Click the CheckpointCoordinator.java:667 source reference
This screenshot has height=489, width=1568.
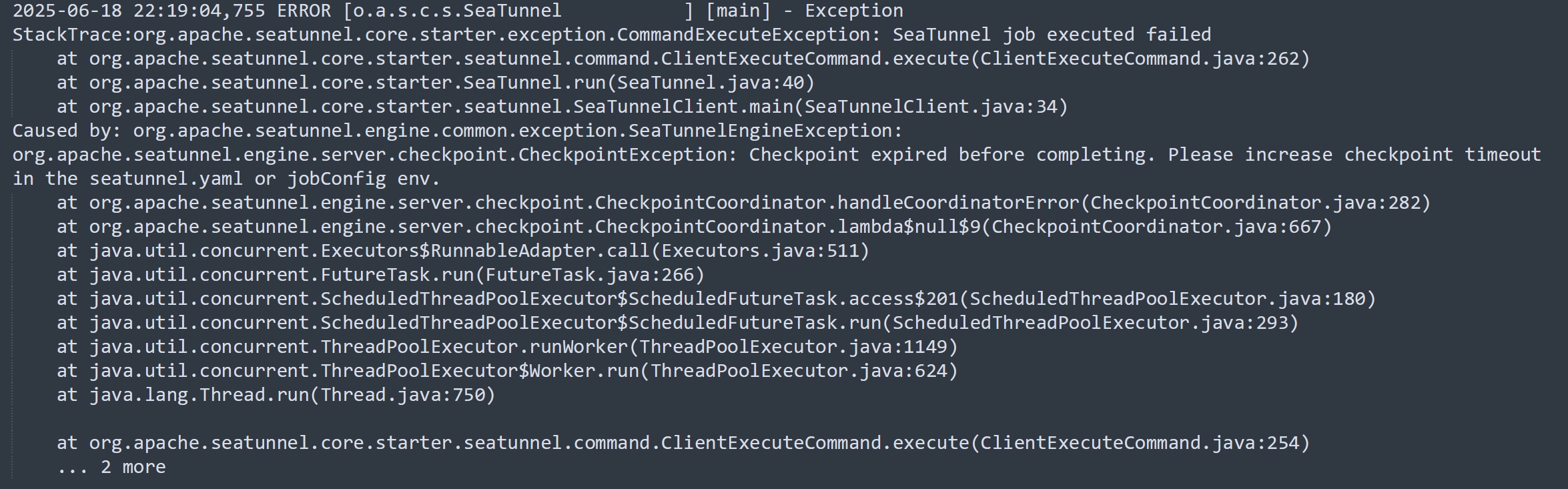coord(1156,227)
